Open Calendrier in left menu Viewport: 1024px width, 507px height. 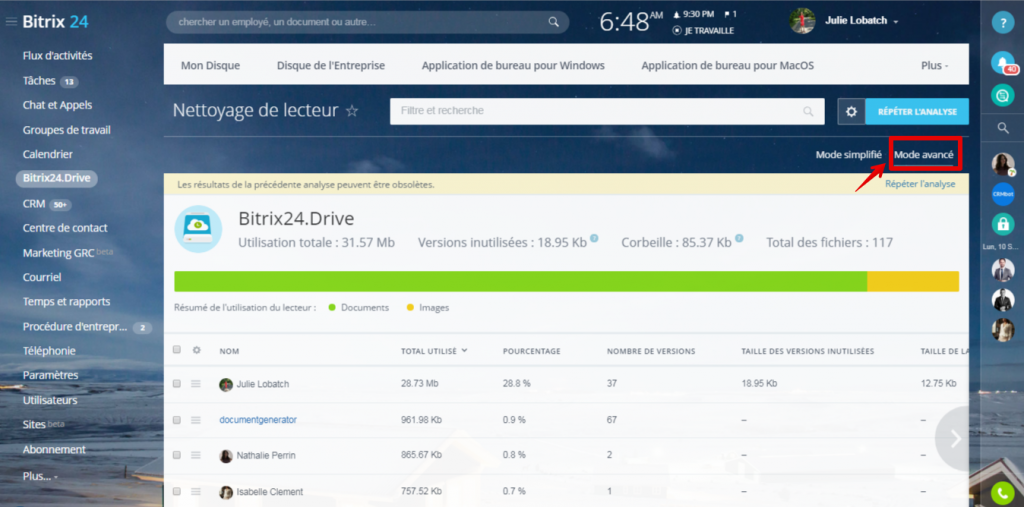click(x=48, y=154)
